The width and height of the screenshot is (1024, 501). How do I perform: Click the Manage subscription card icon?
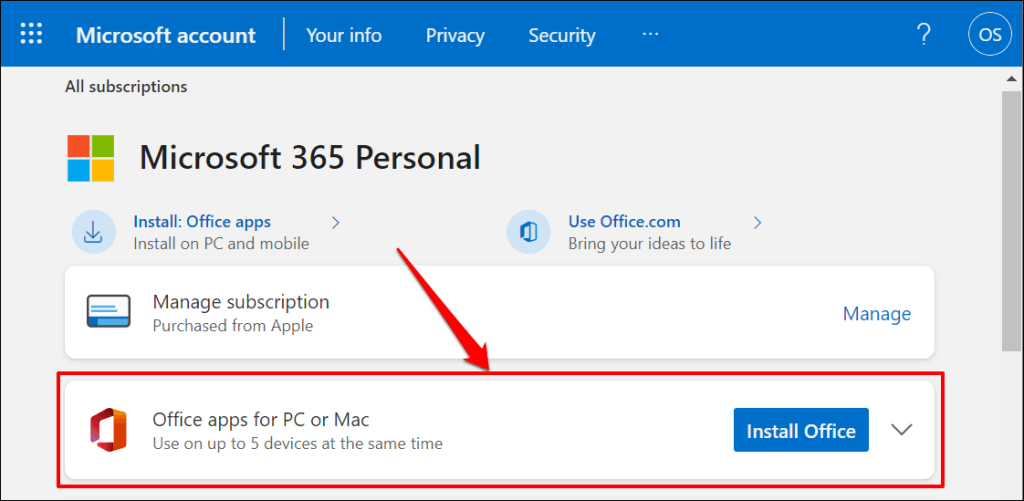tap(108, 313)
